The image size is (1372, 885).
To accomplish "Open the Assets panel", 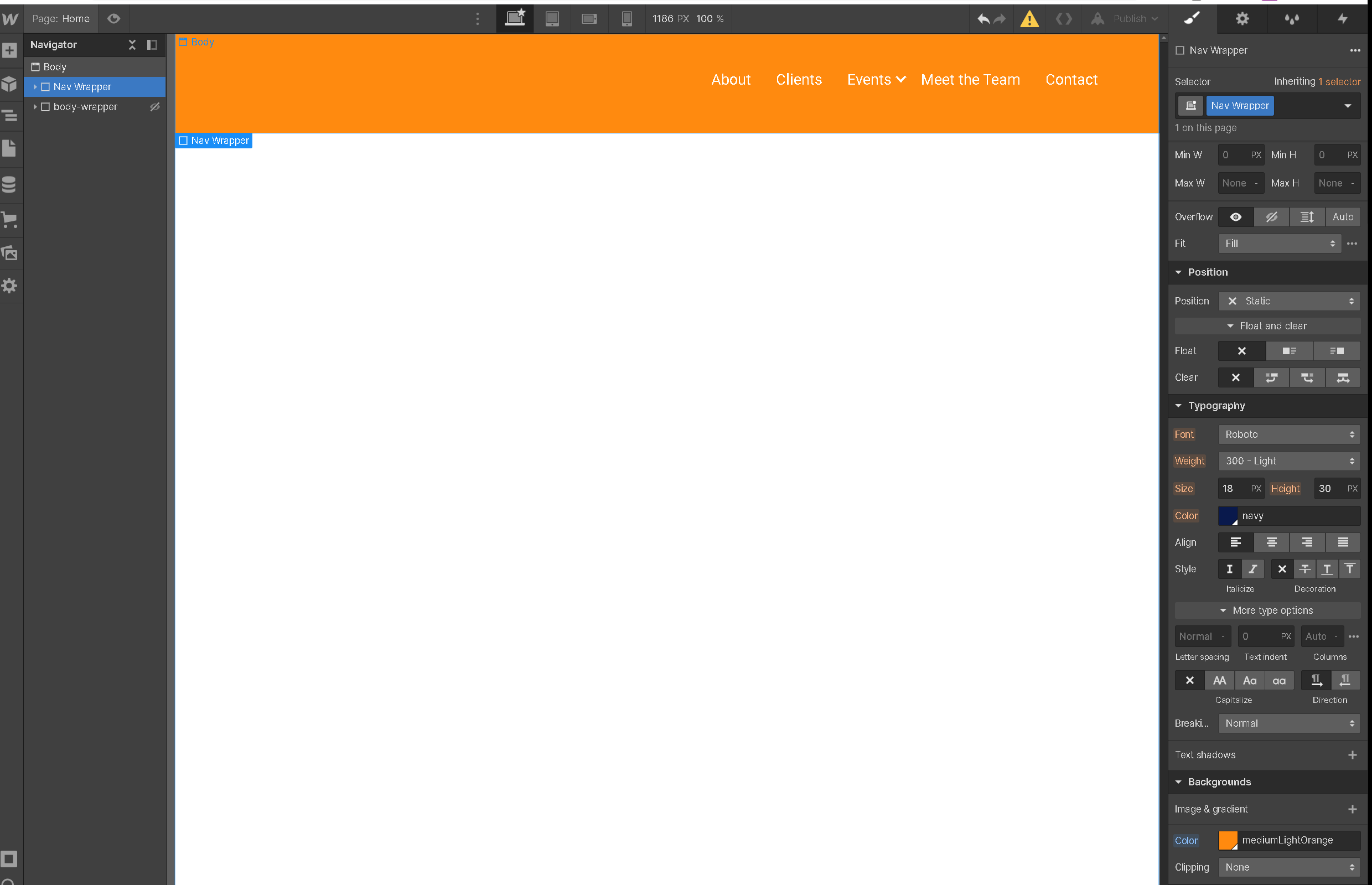I will coord(10,253).
